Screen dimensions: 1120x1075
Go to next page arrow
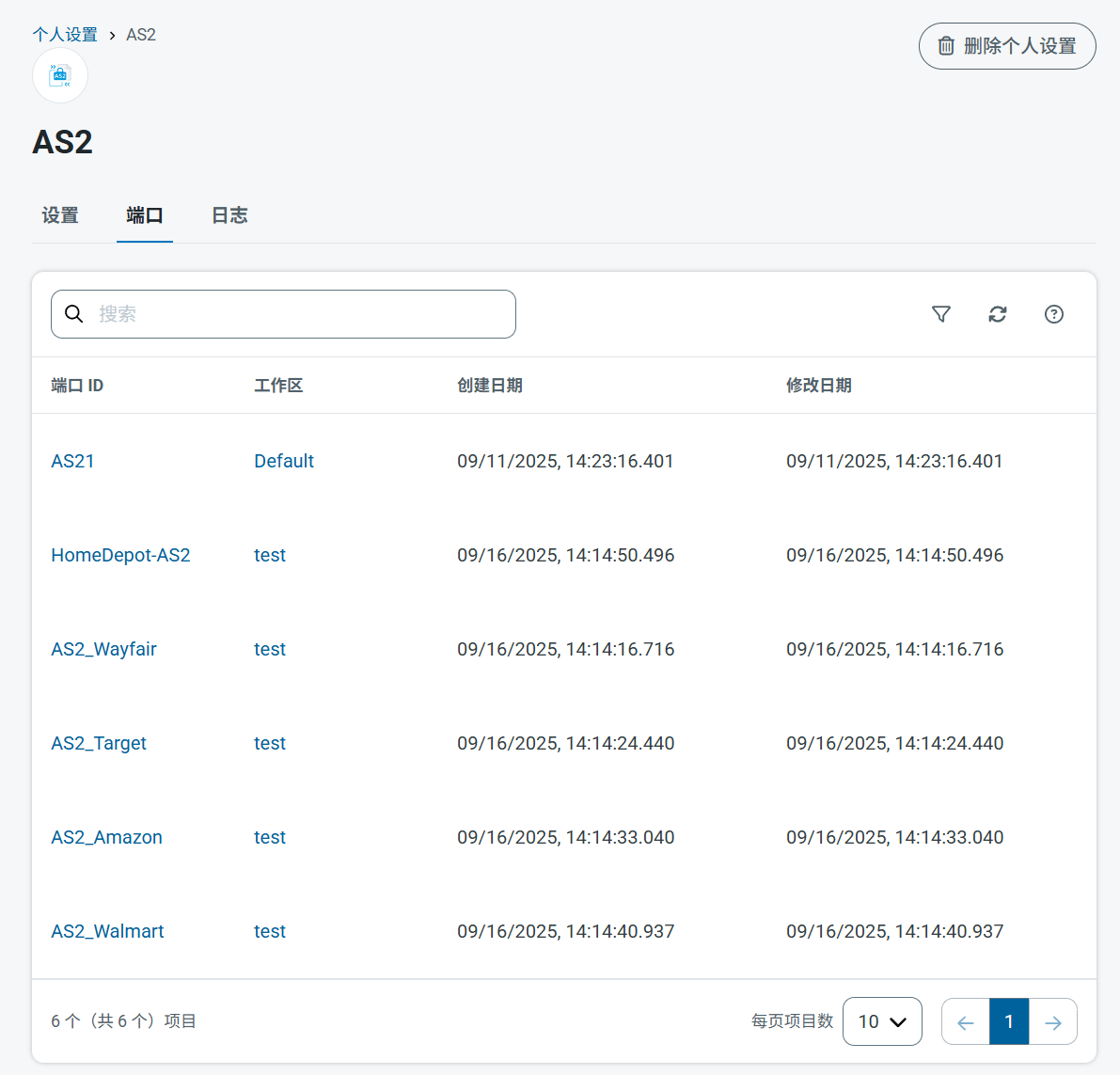point(1053,1021)
